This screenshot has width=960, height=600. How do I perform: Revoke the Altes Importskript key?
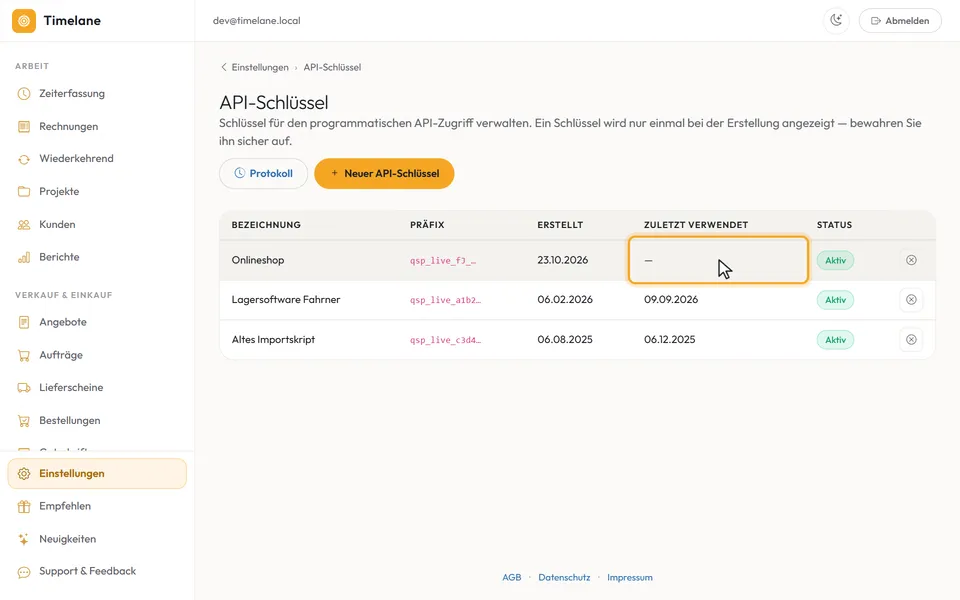pyautogui.click(x=911, y=340)
